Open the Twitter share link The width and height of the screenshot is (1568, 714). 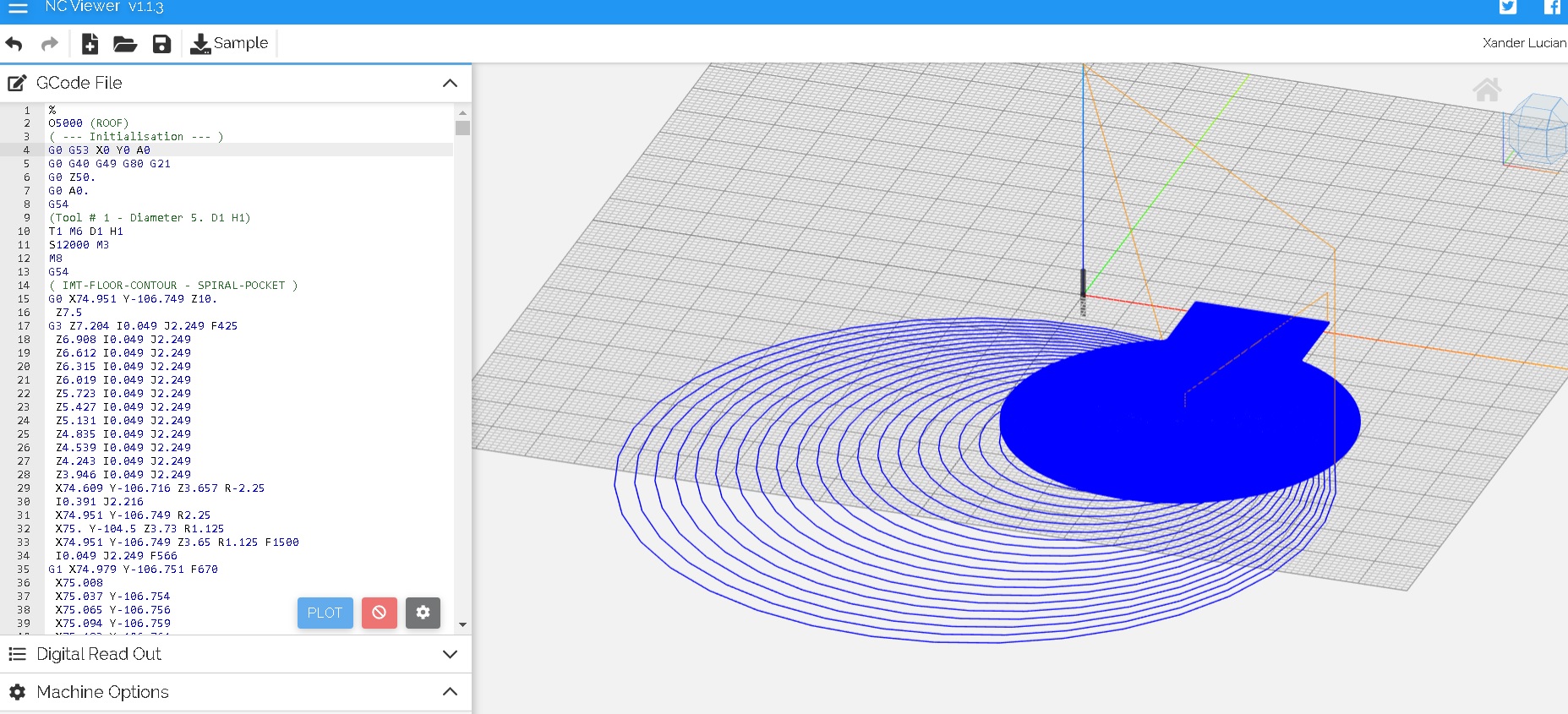point(1508,8)
